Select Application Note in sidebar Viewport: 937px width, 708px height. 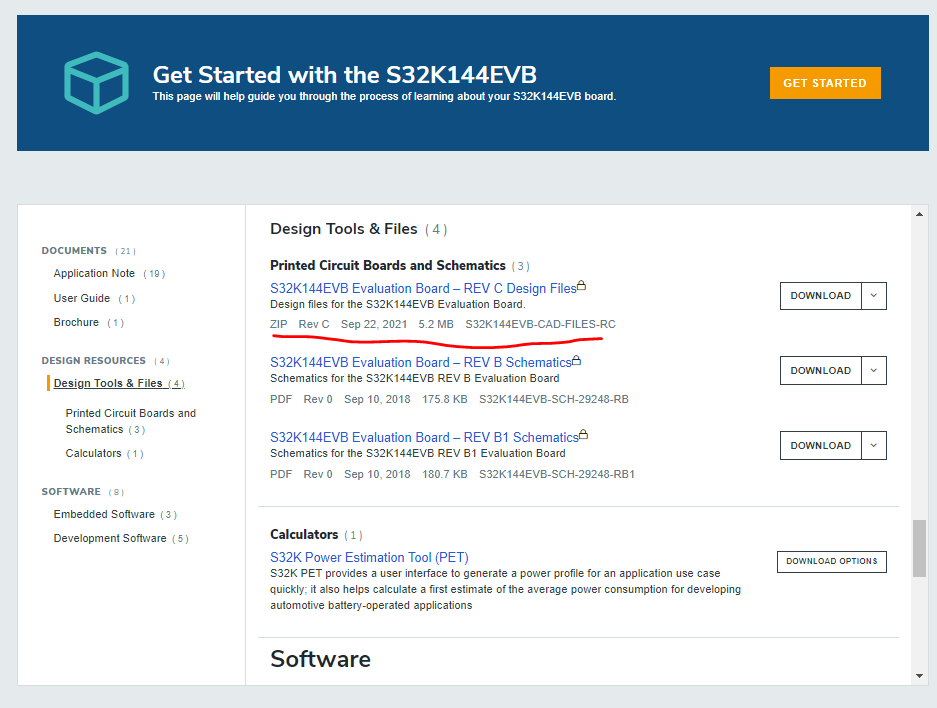pos(94,274)
